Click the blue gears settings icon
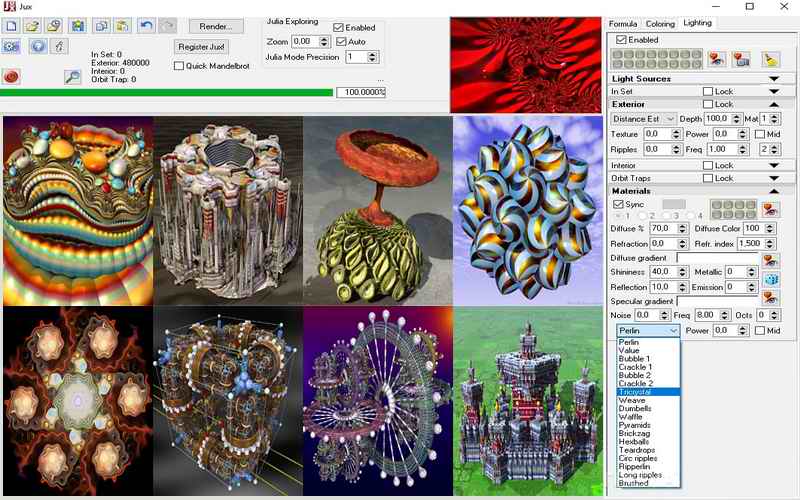The image size is (800, 500). (x=12, y=46)
